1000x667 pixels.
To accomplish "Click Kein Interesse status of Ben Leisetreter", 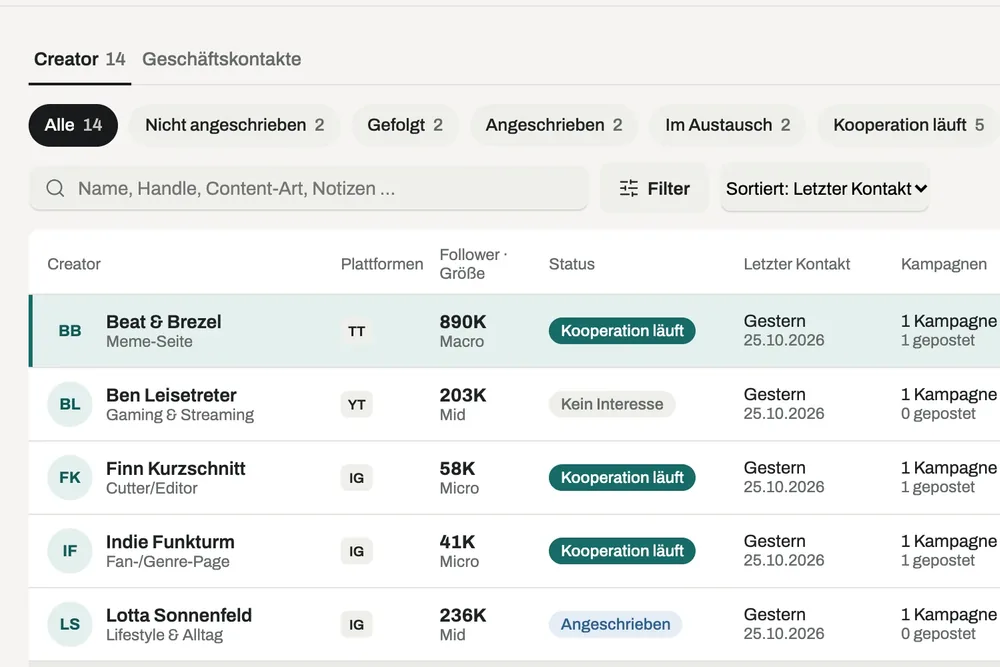I will (x=612, y=404).
